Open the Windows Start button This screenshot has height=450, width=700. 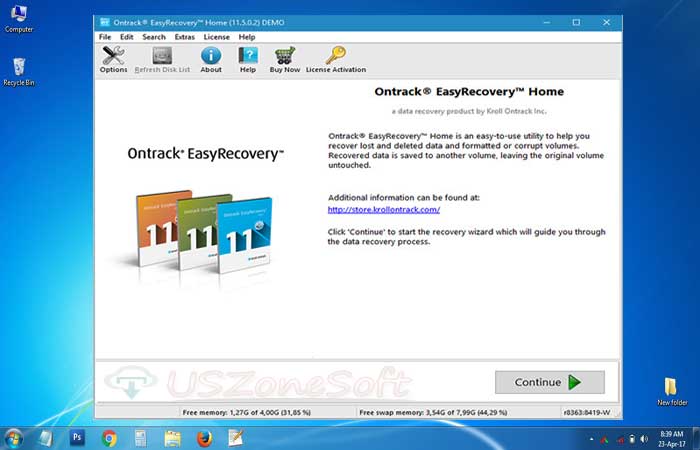[x=13, y=438]
